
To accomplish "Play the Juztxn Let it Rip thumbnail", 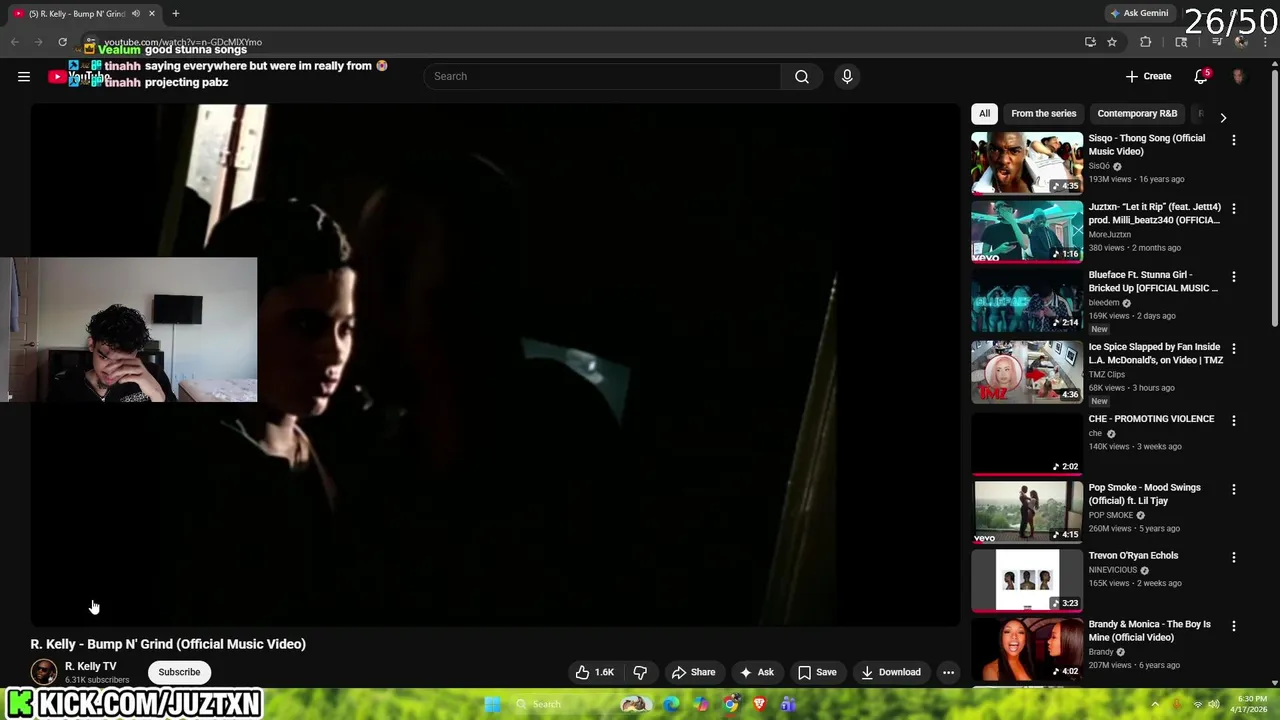I will tap(1027, 231).
